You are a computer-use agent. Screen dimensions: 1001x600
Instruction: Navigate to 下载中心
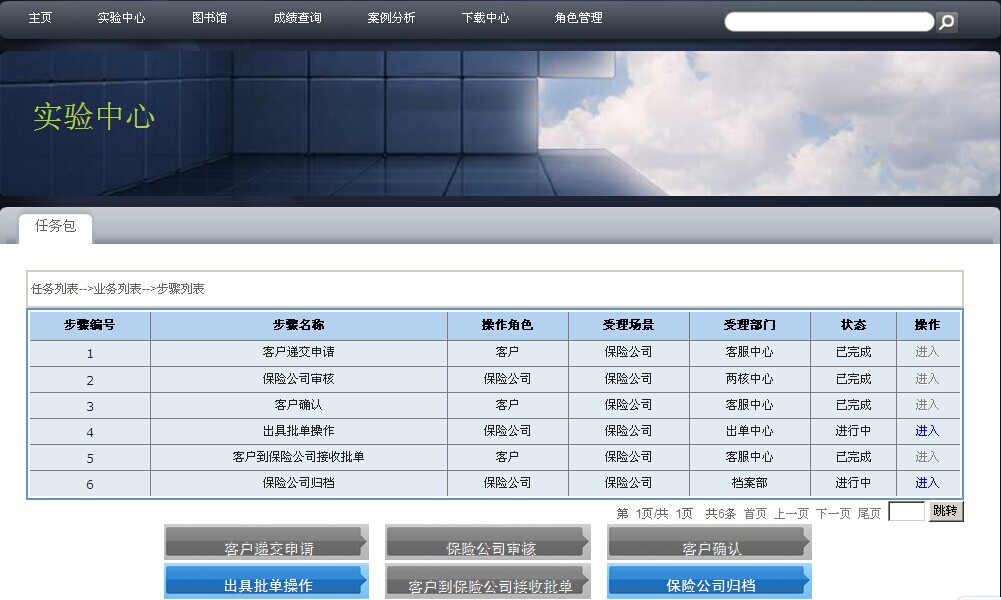(485, 18)
